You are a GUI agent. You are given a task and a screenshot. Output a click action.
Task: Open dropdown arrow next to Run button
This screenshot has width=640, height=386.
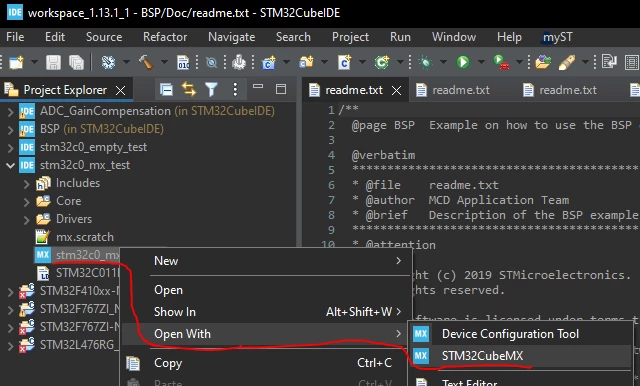click(x=481, y=63)
